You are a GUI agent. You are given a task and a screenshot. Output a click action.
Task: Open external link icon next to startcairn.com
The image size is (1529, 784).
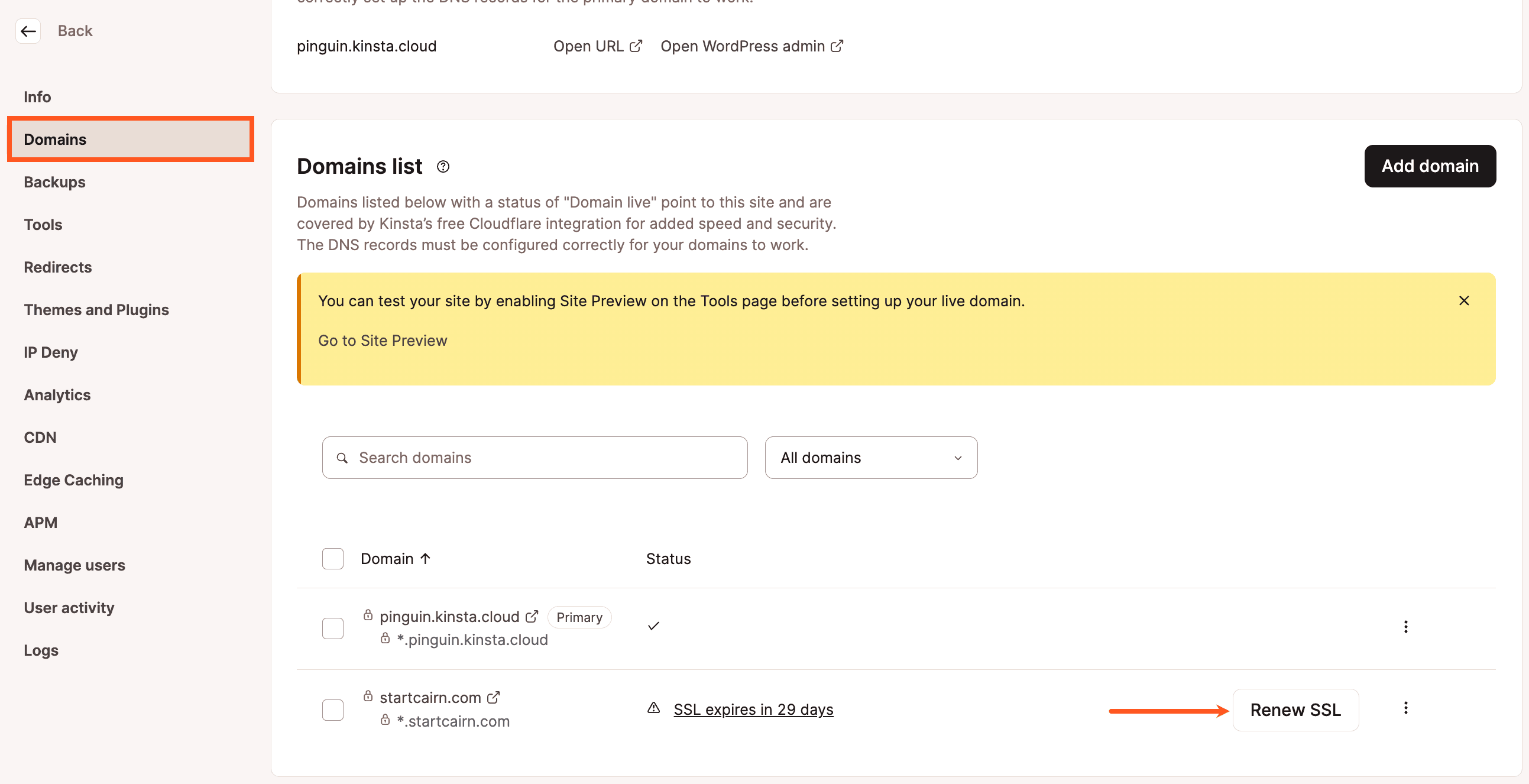[493, 697]
